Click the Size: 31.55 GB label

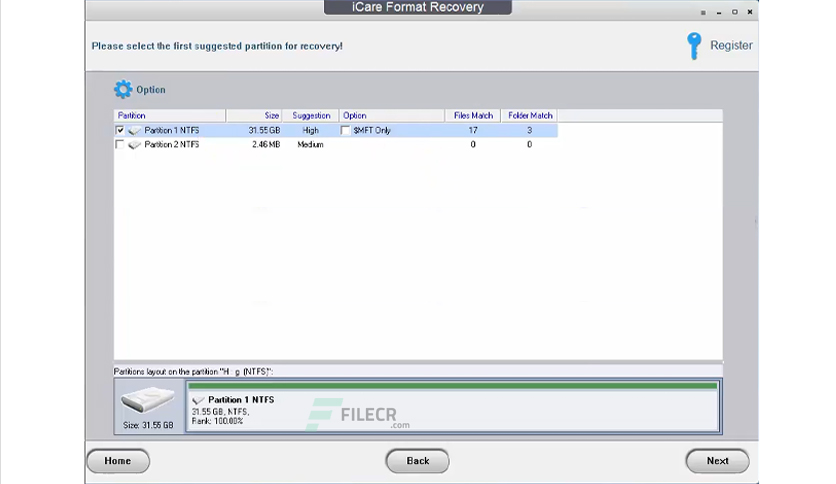[148, 425]
